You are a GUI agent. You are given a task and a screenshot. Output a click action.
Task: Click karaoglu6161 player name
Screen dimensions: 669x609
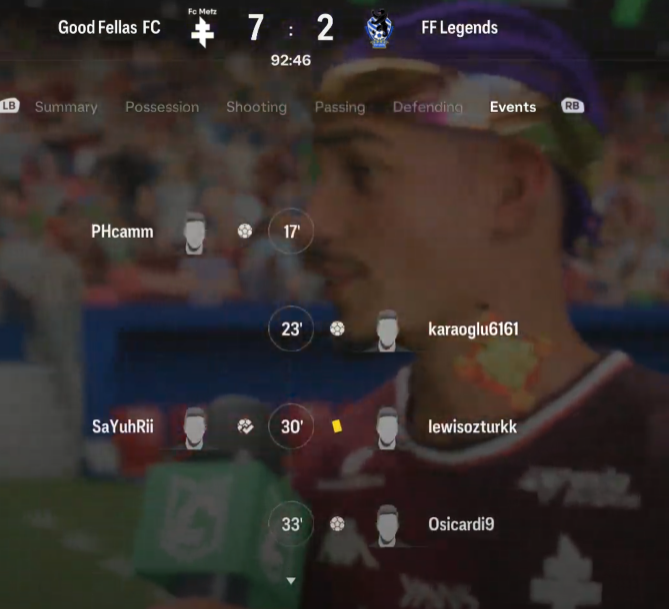coord(474,329)
